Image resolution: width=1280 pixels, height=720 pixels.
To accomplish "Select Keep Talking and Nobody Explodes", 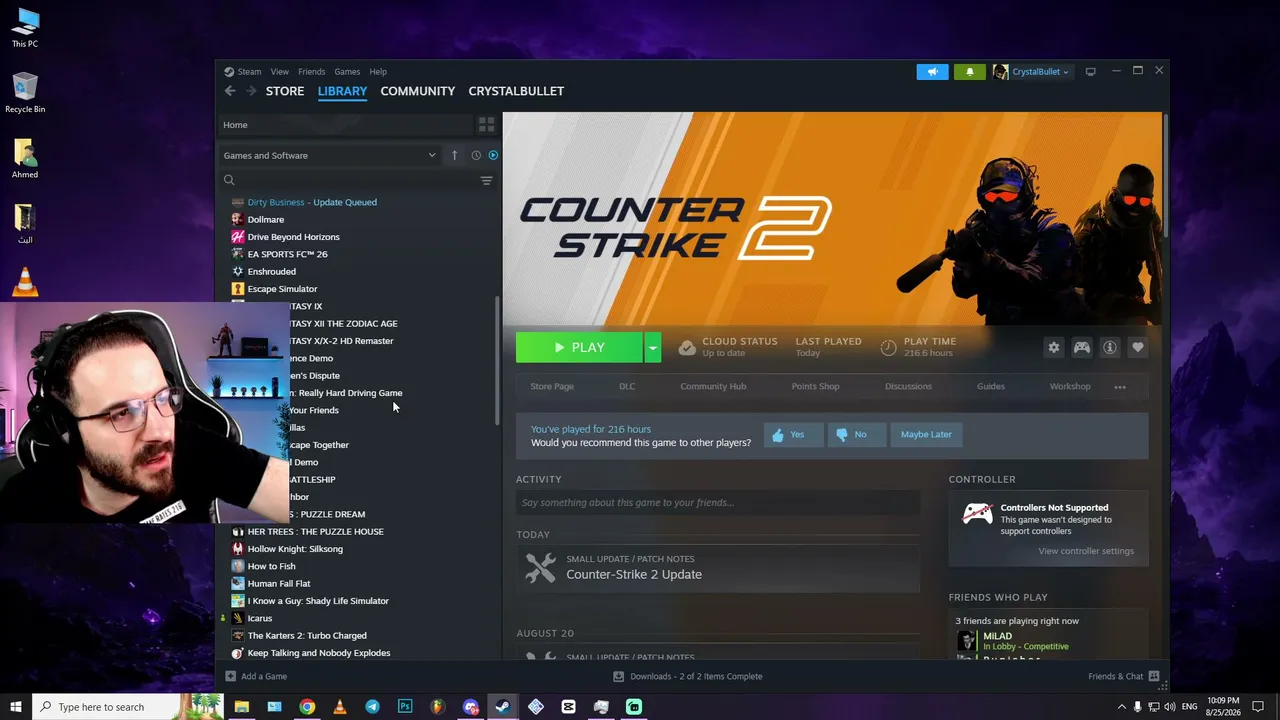I will tap(319, 653).
